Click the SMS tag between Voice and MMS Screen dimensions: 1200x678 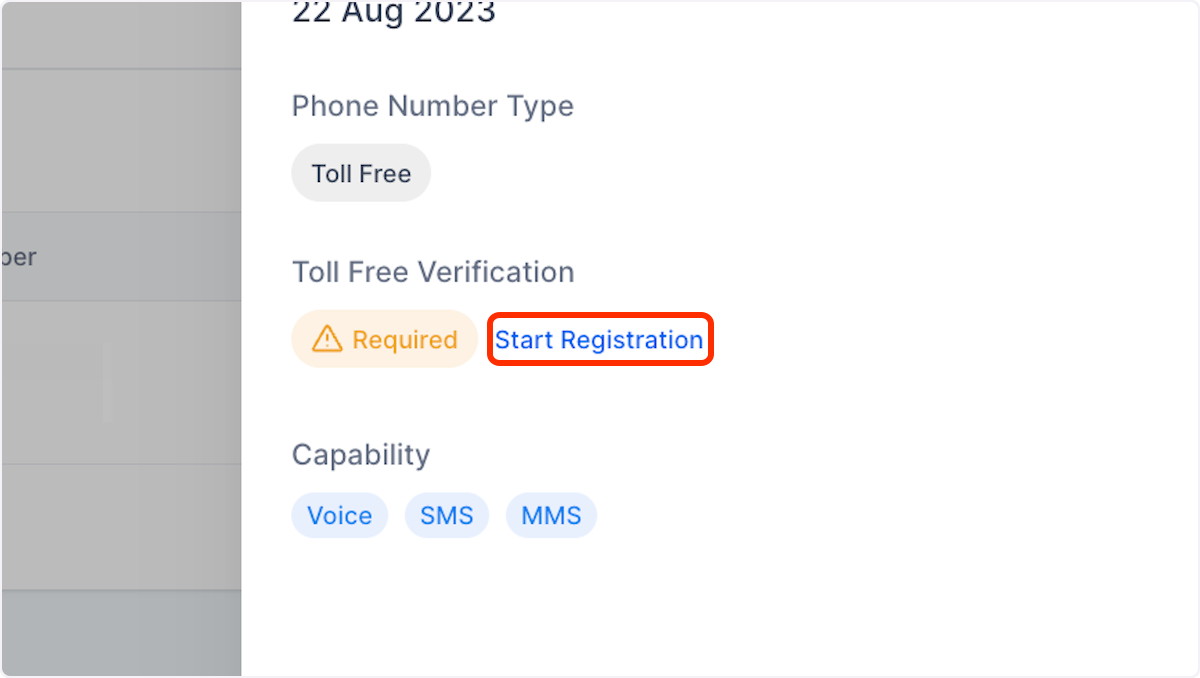point(447,515)
